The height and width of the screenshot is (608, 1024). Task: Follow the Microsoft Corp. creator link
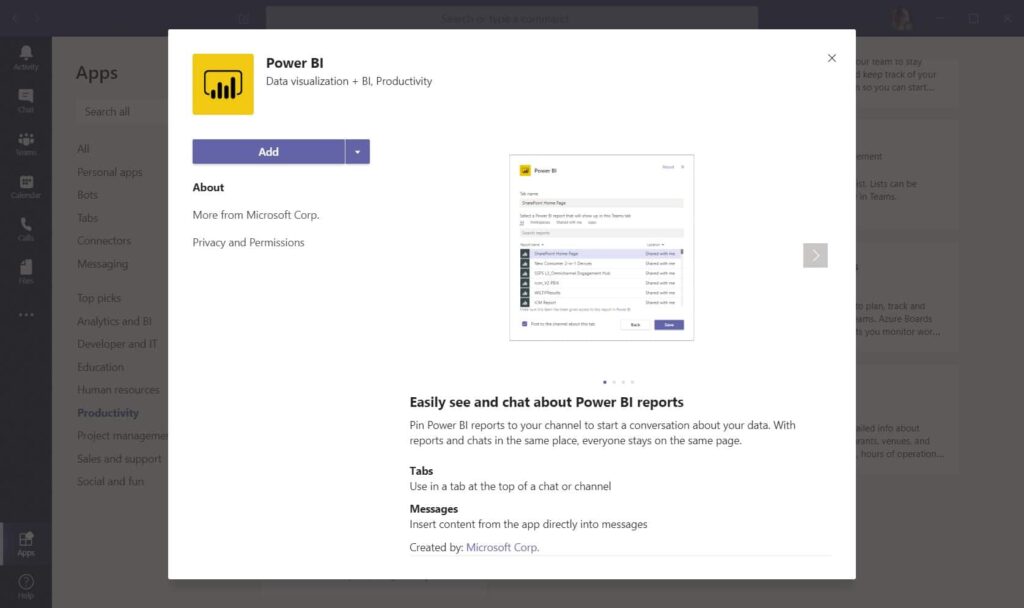click(x=502, y=547)
